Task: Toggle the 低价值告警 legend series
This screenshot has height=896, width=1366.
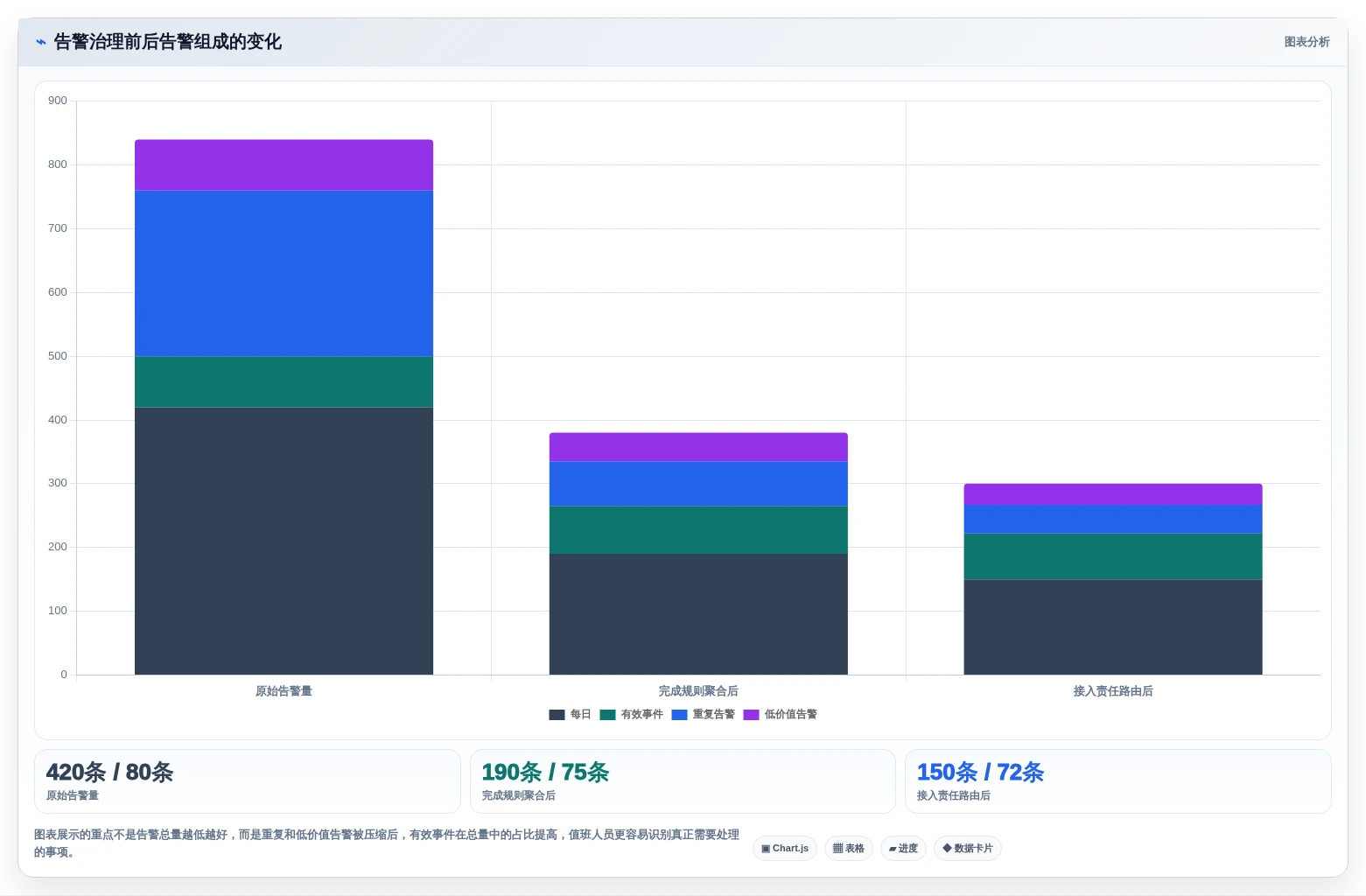Action: (780, 715)
